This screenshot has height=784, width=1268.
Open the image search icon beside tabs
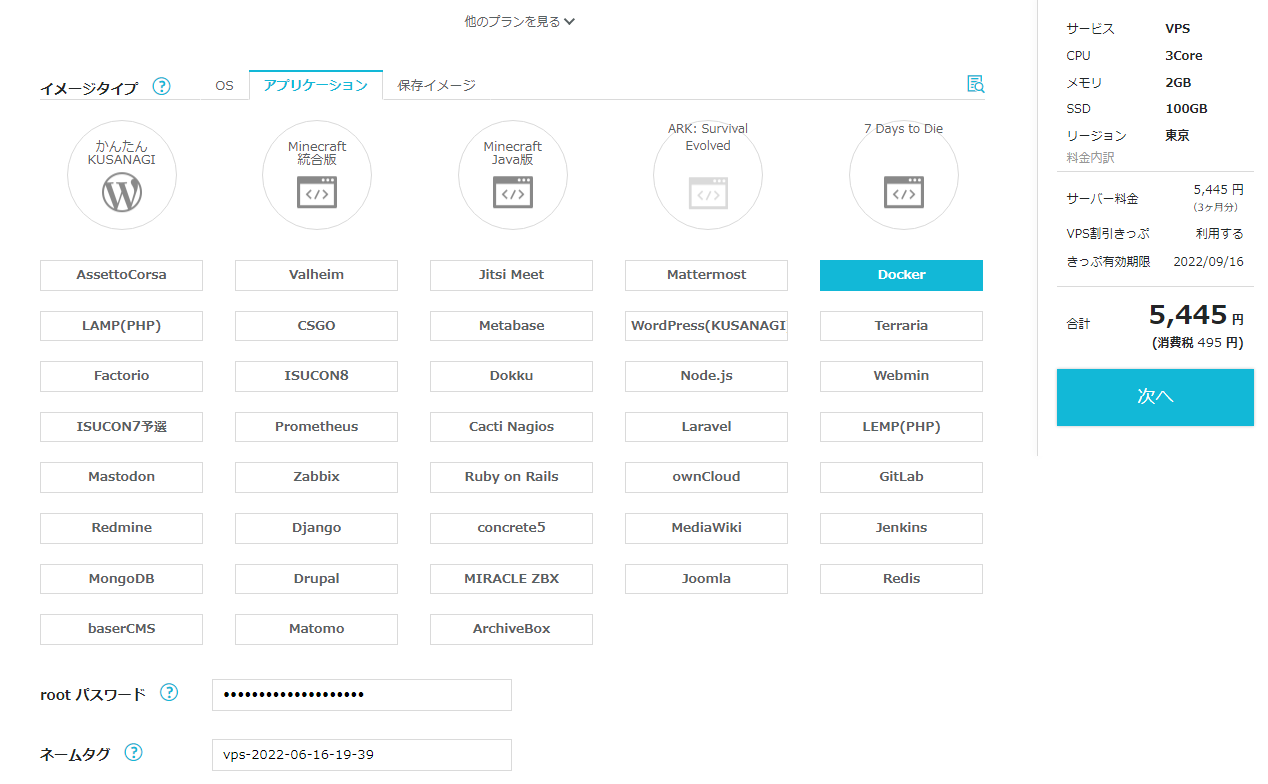[x=976, y=85]
